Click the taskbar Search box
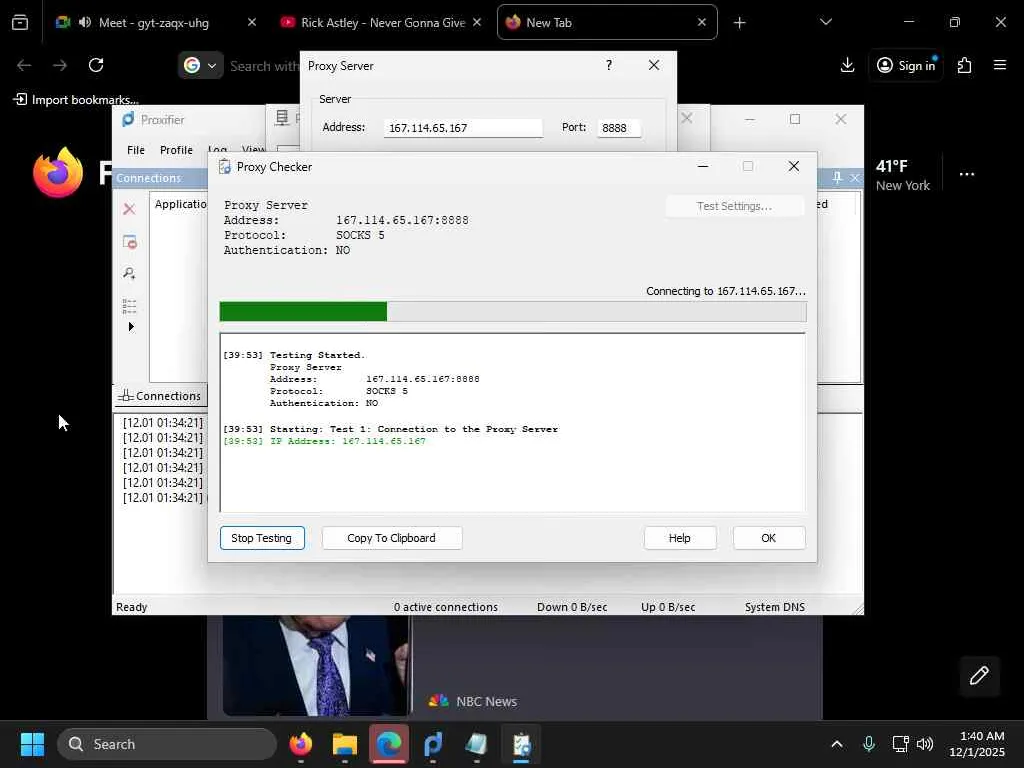Viewport: 1024px width, 768px height. (x=167, y=744)
